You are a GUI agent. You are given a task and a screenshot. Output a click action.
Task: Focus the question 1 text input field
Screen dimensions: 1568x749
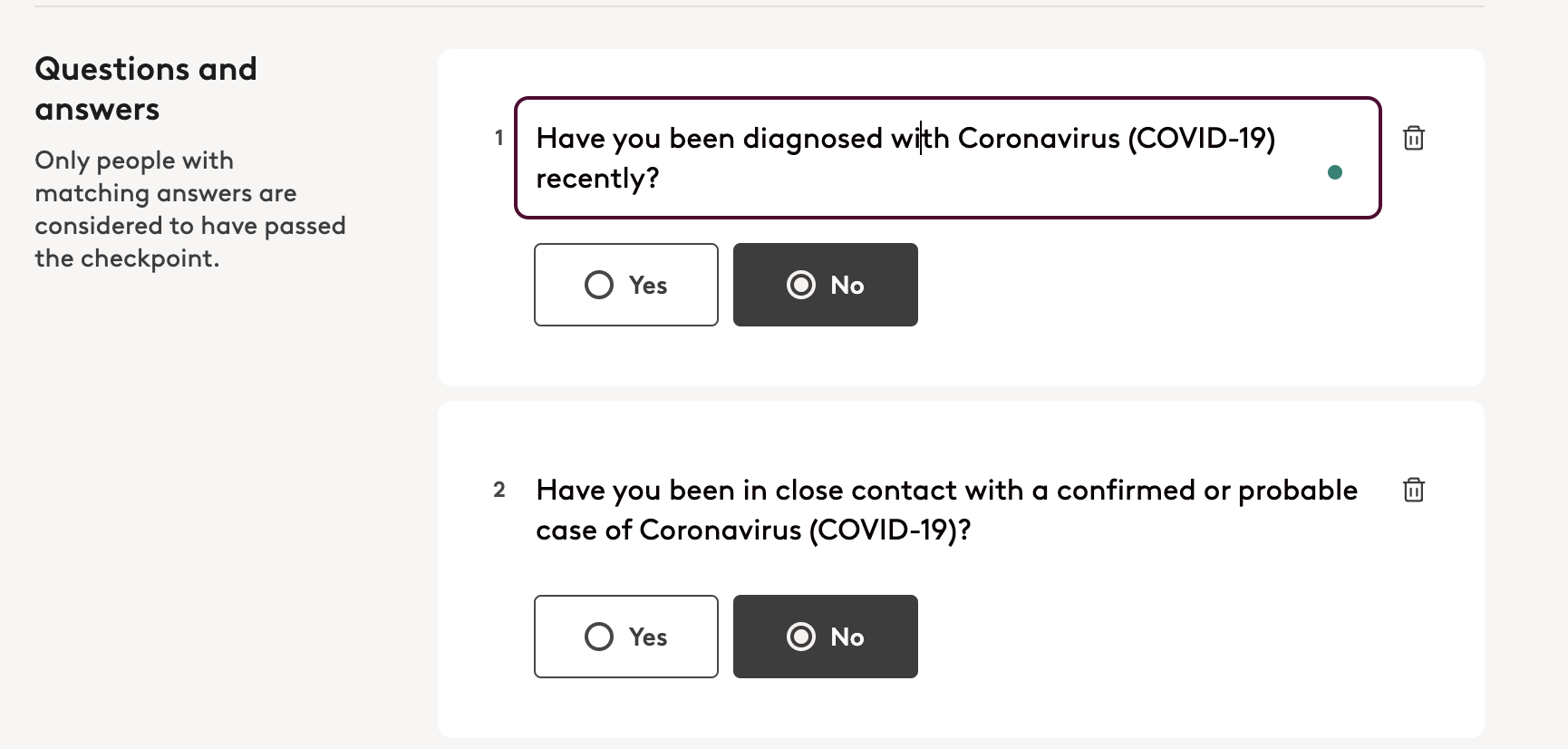tap(948, 158)
